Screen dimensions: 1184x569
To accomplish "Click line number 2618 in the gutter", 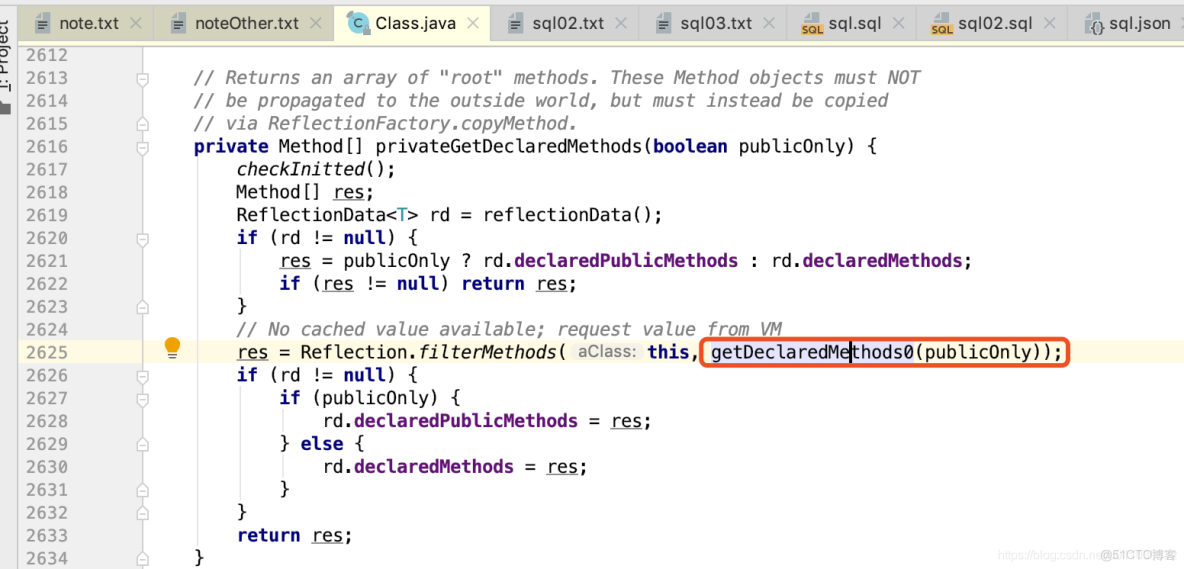I will [47, 192].
